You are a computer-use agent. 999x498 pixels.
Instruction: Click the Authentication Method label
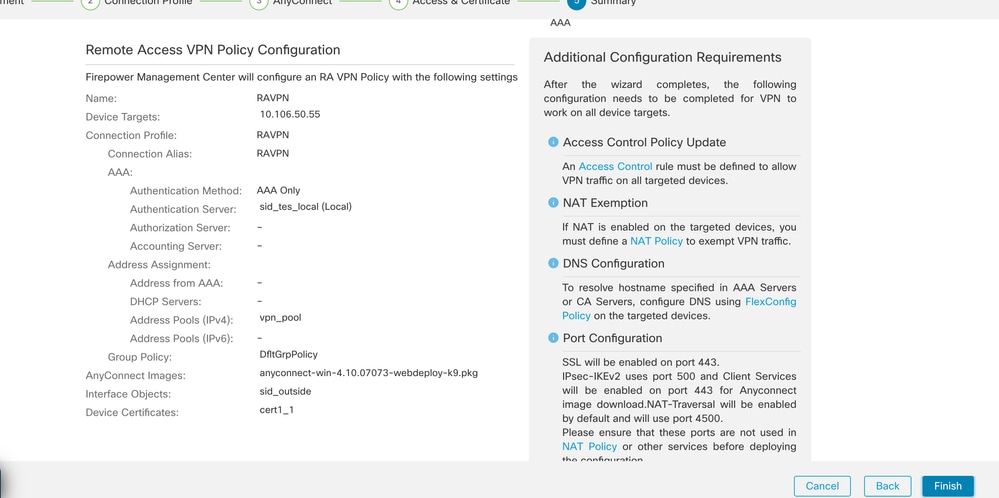(186, 190)
